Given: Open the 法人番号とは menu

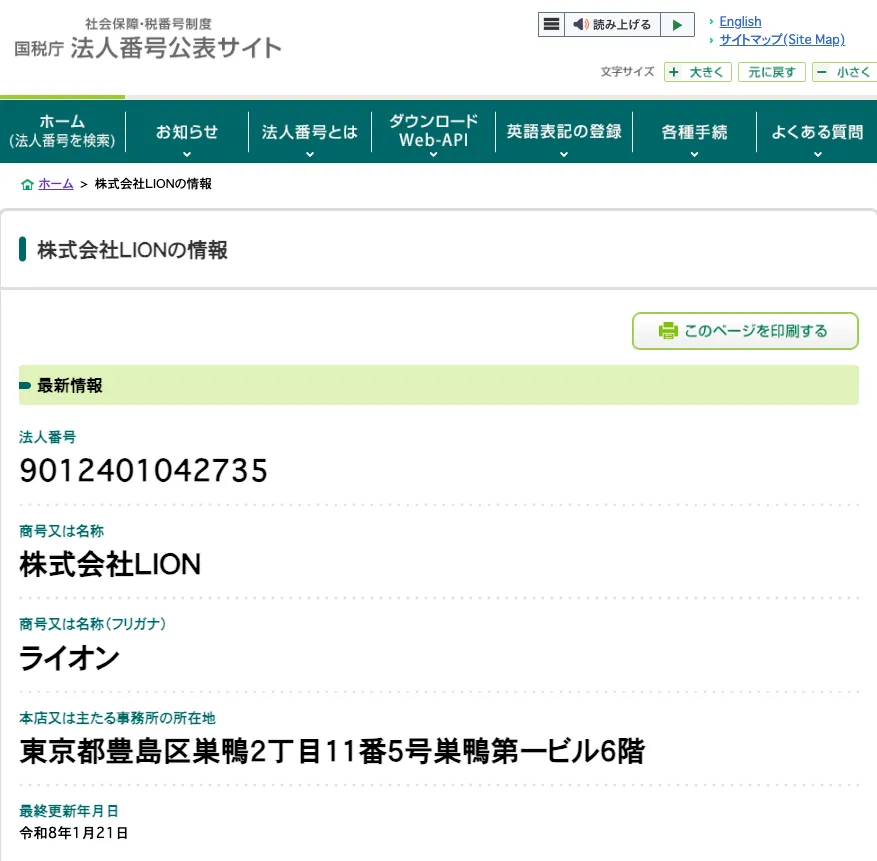Looking at the screenshot, I should point(310,132).
